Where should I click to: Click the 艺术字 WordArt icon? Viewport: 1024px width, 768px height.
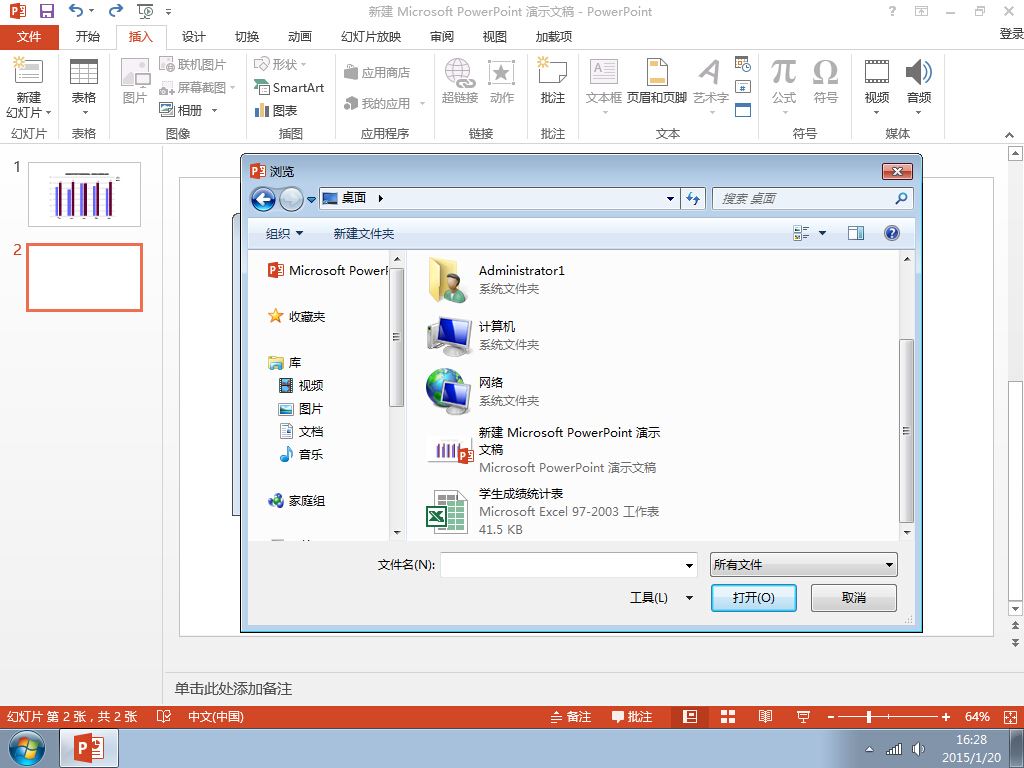pos(710,72)
